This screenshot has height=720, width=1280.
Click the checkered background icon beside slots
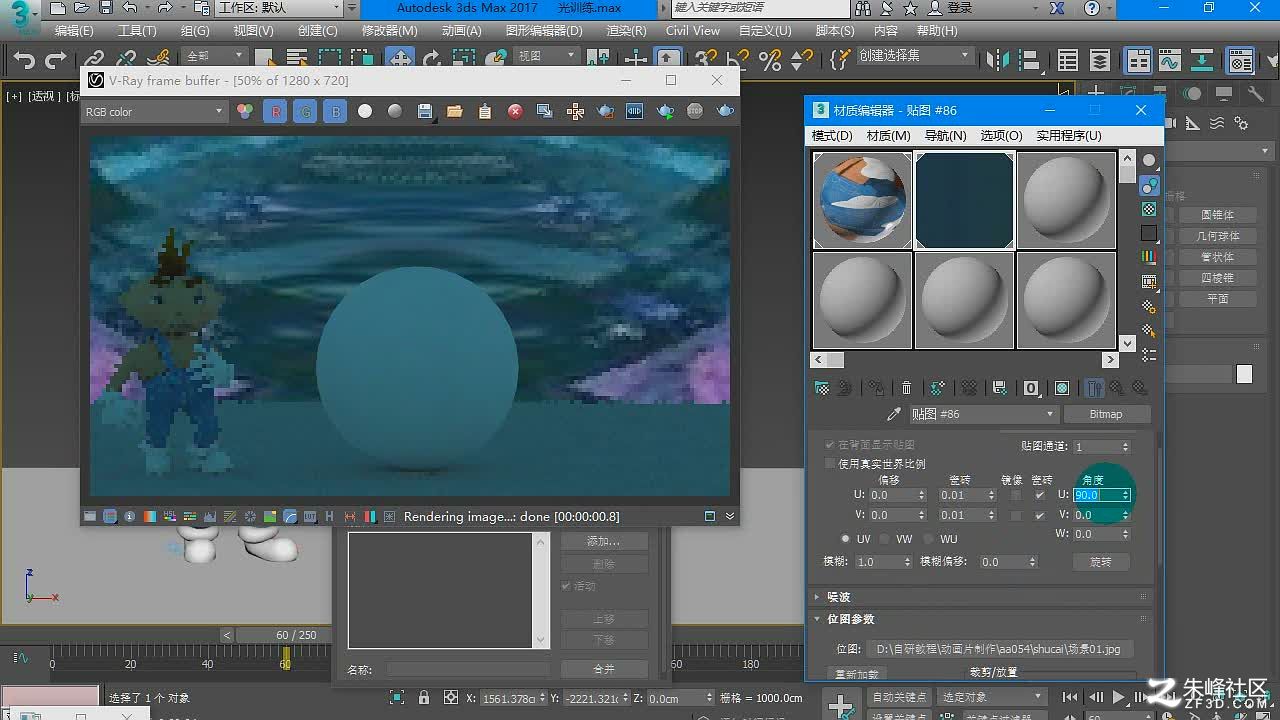[x=1149, y=209]
